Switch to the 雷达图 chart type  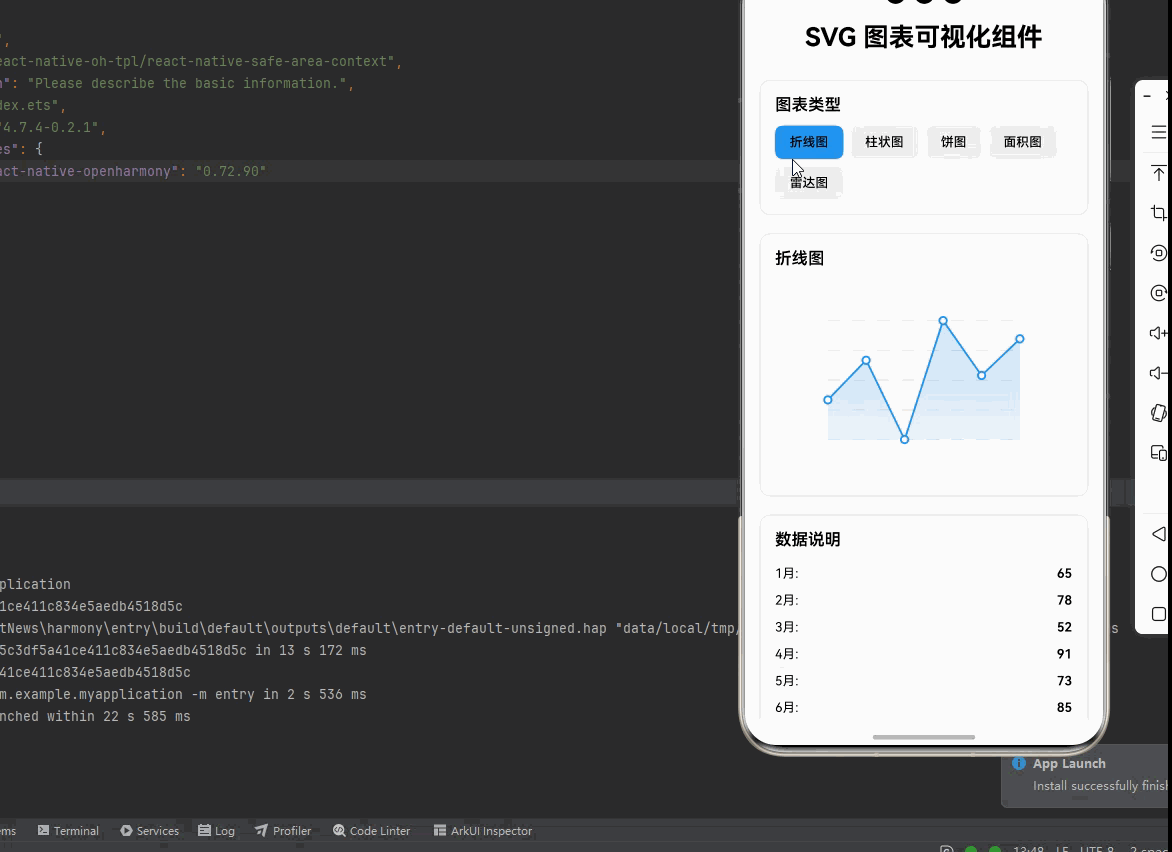click(x=809, y=182)
